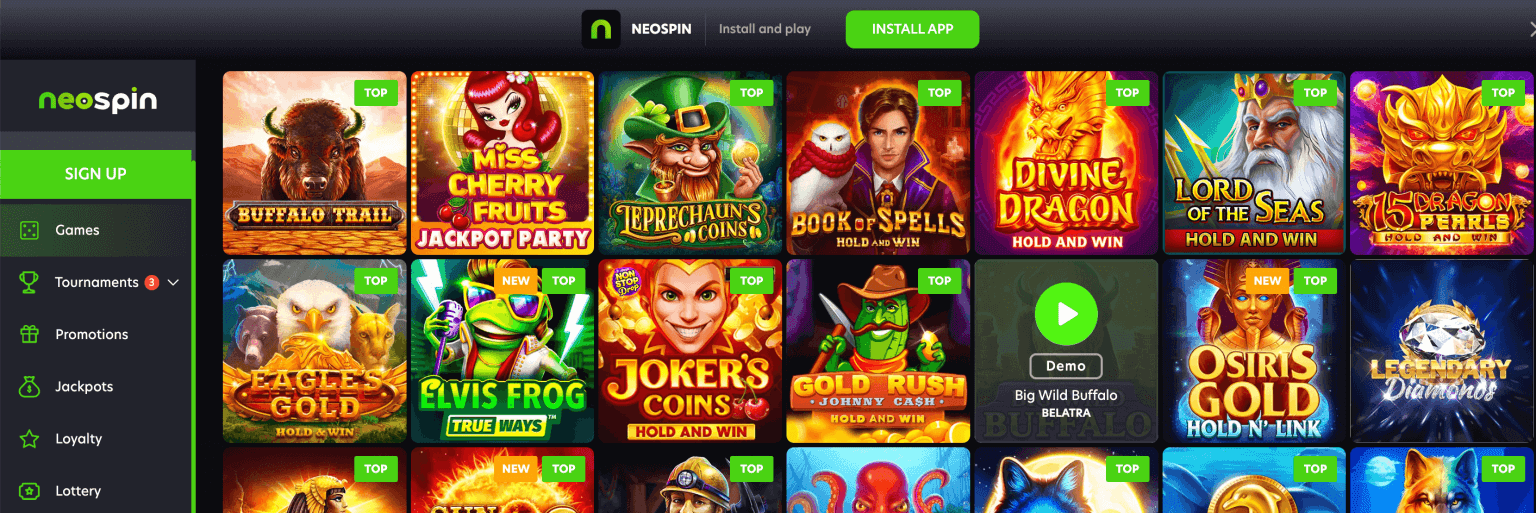Launch the Big Wild Buffalo Demo button
This screenshot has height=513, width=1536.
click(1066, 366)
